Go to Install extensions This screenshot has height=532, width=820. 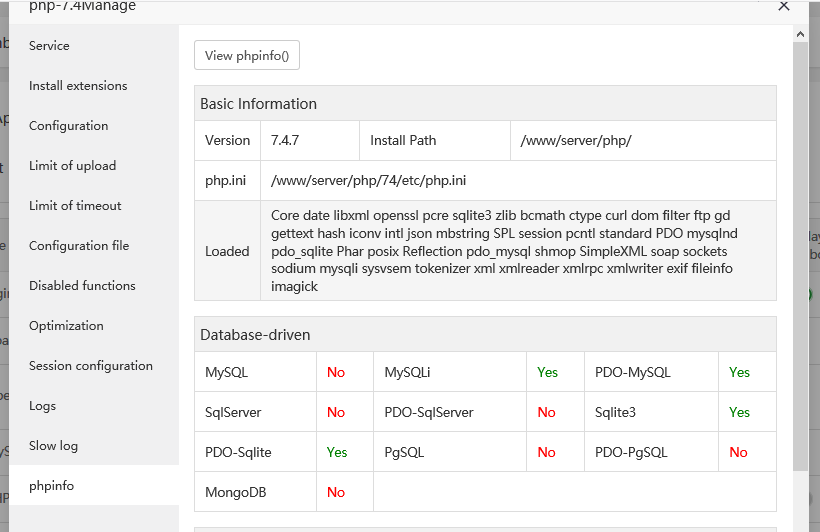tap(78, 86)
